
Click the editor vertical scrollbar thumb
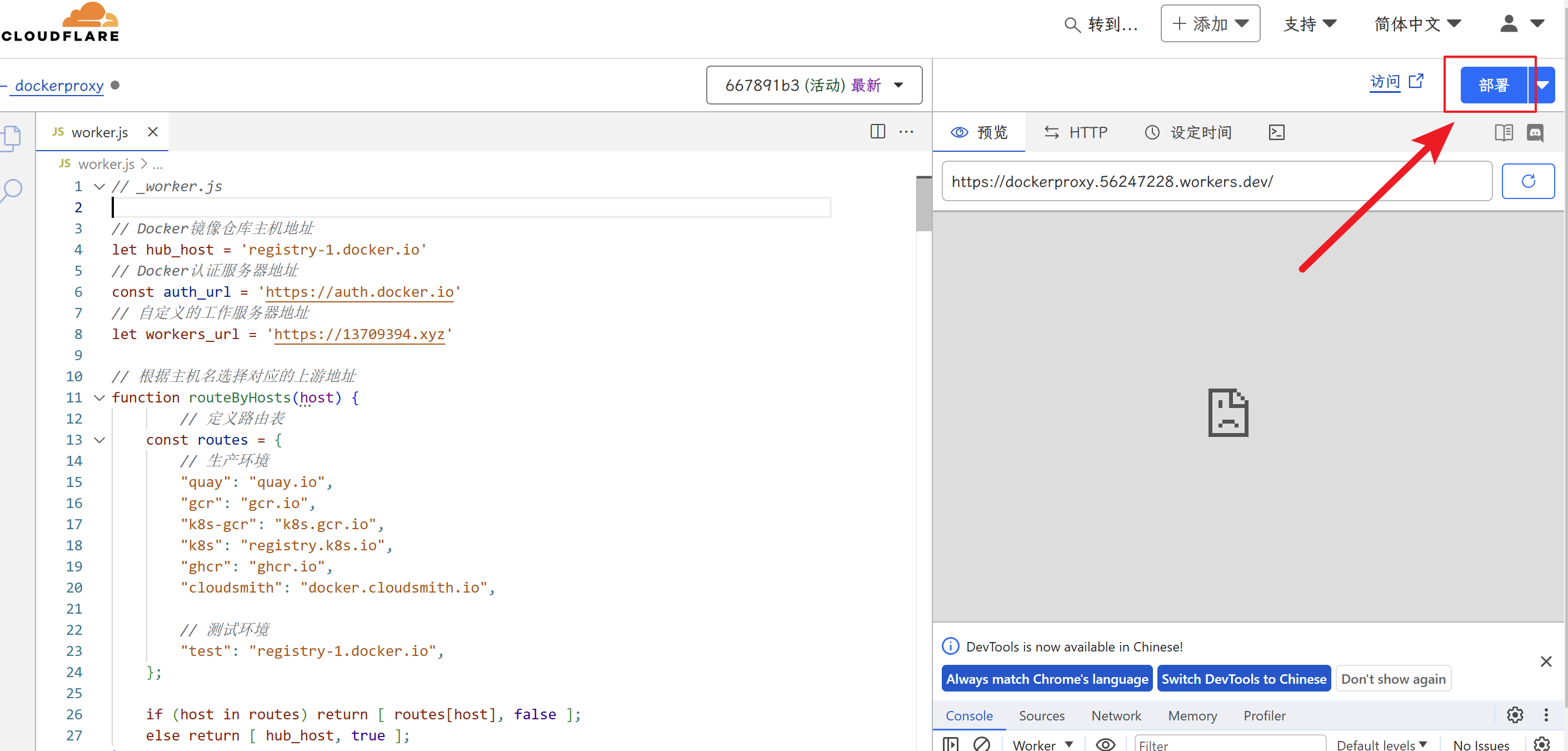[x=923, y=203]
